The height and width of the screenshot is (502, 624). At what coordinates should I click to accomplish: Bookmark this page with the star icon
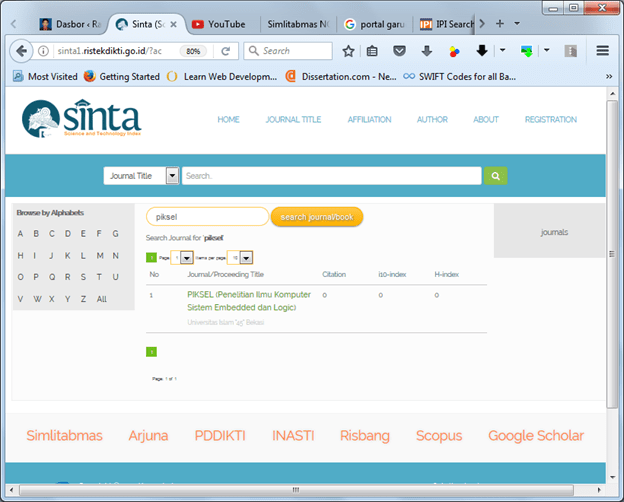pyautogui.click(x=348, y=51)
